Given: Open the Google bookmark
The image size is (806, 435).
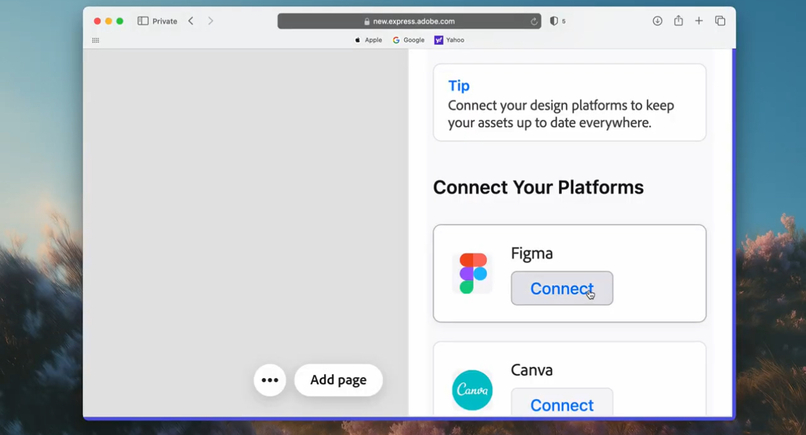Looking at the screenshot, I should tap(409, 40).
